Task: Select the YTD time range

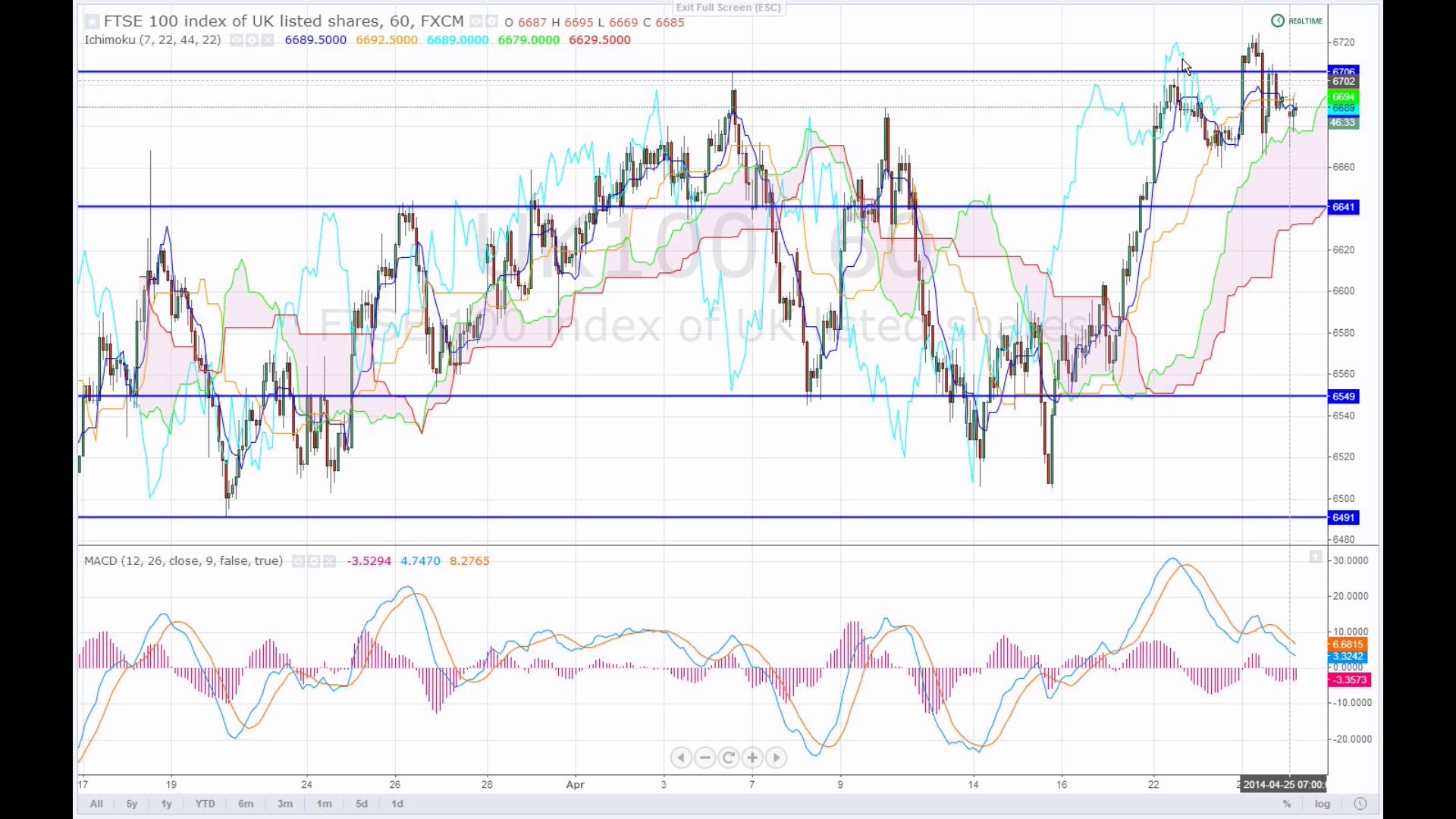Action: tap(205, 804)
